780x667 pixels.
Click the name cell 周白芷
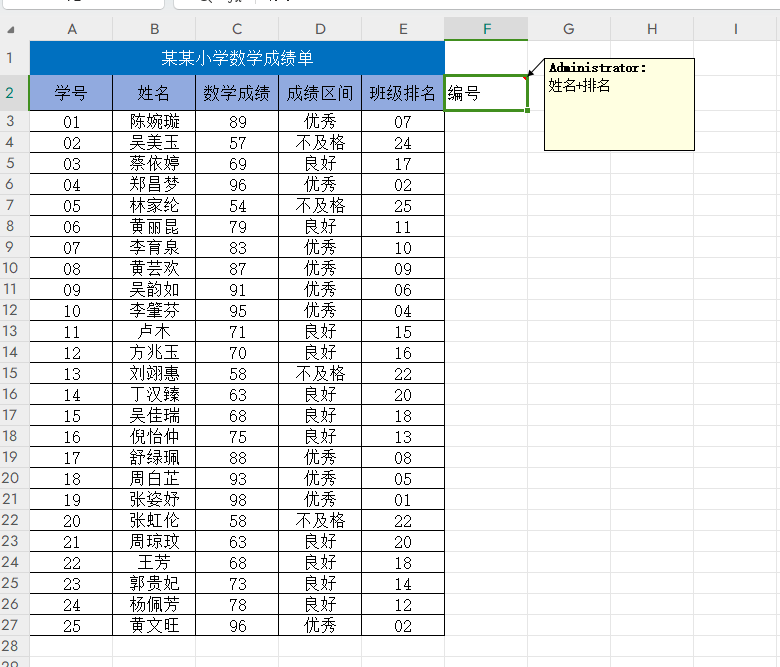pyautogui.click(x=154, y=478)
